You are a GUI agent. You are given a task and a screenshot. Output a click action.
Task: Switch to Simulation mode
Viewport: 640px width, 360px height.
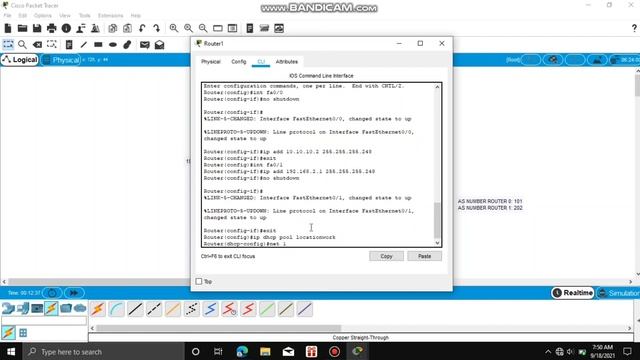(x=618, y=293)
